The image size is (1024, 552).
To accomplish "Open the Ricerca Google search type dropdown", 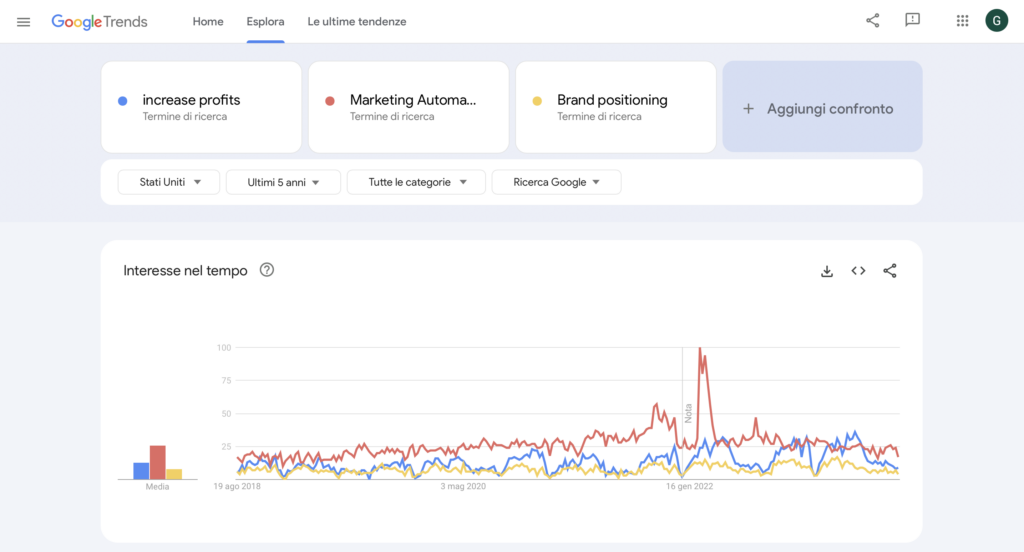I will tap(556, 182).
